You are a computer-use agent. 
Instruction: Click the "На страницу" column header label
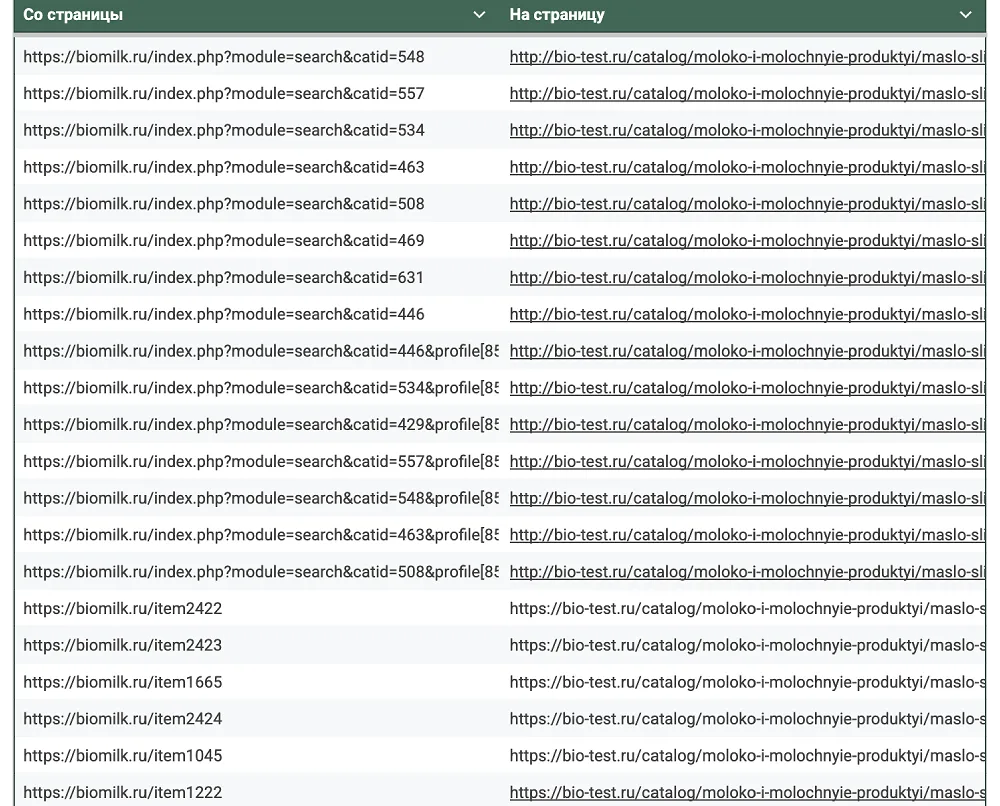click(557, 15)
